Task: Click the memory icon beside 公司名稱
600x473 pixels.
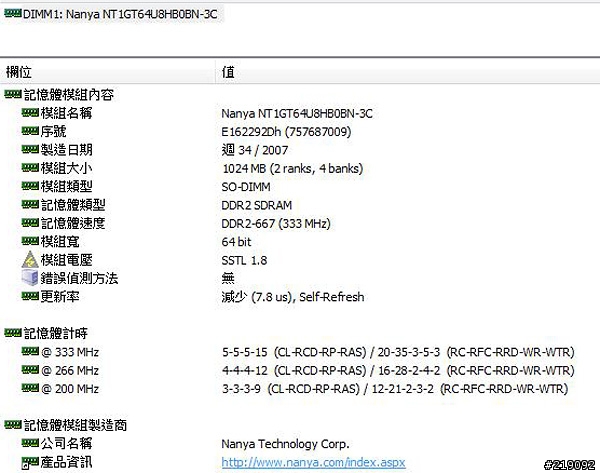Action: point(30,443)
